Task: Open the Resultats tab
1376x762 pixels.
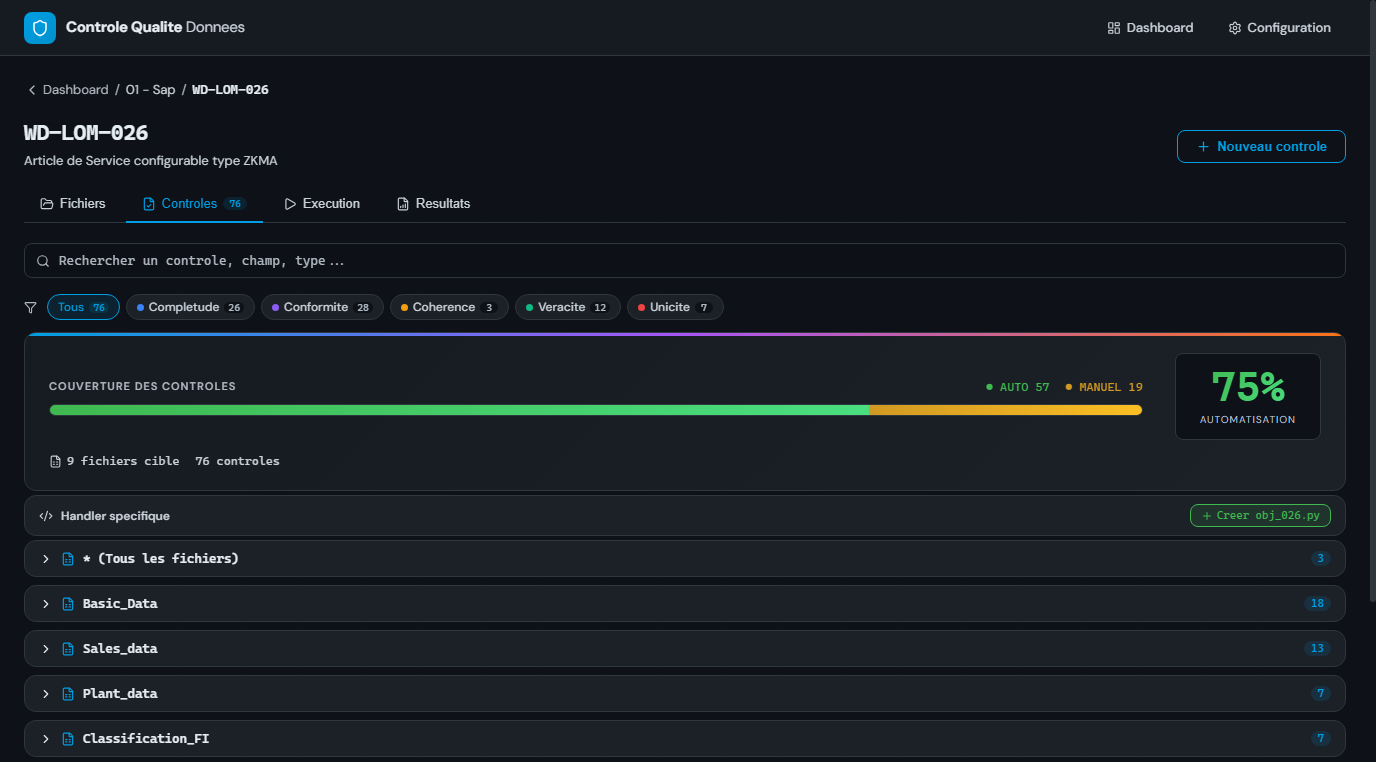Action: [x=433, y=203]
